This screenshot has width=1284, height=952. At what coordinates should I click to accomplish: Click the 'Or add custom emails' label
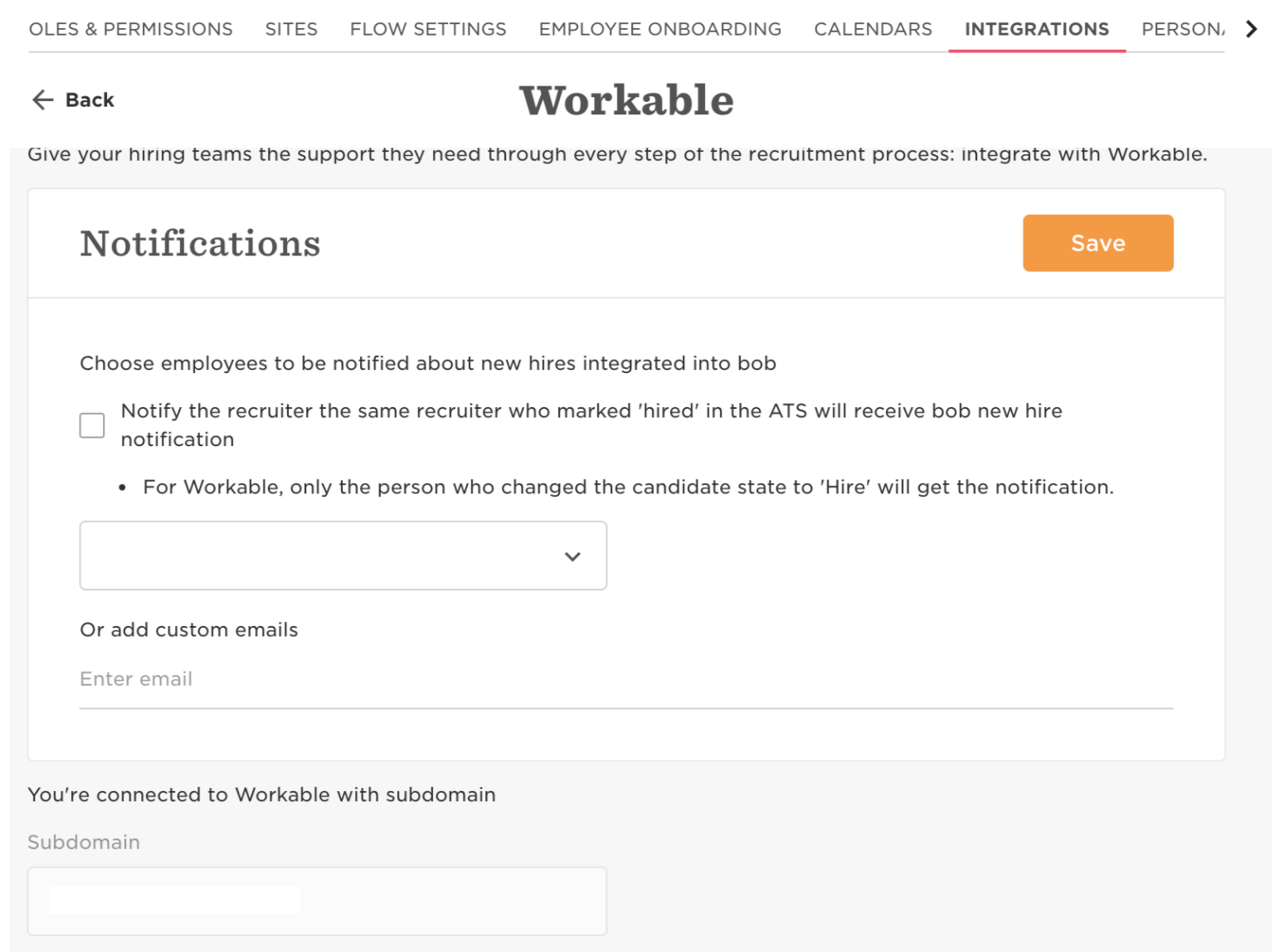click(x=189, y=630)
